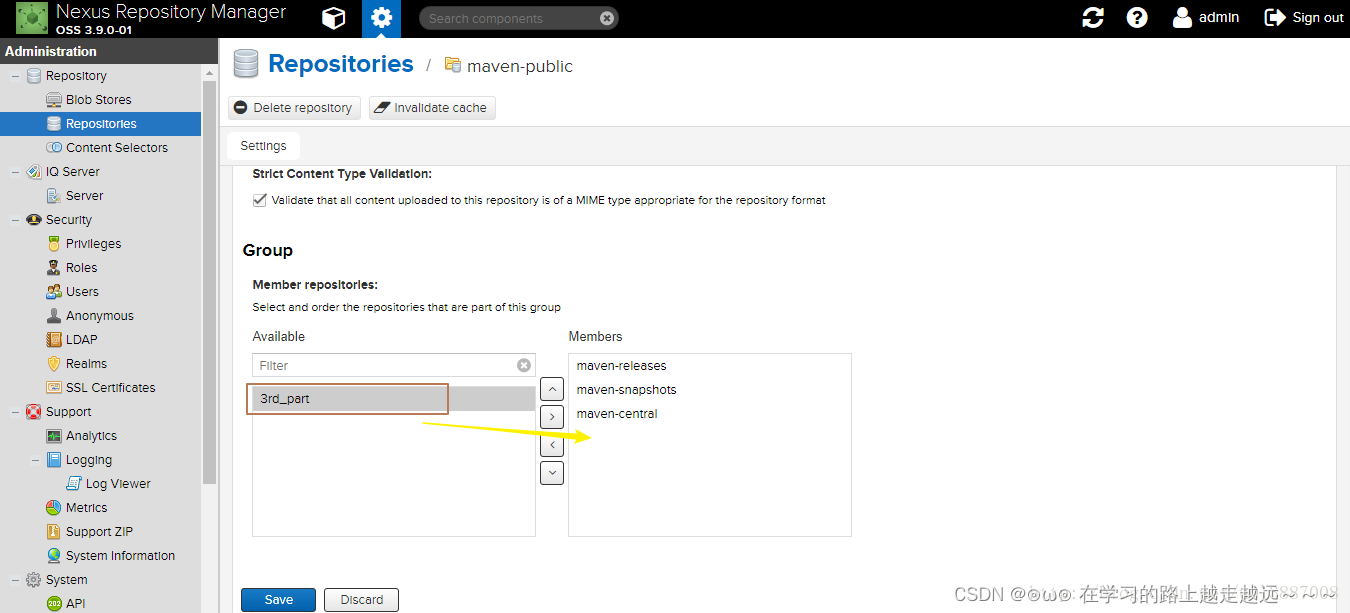The image size is (1350, 613).
Task: Clear the search components field
Action: point(607,18)
